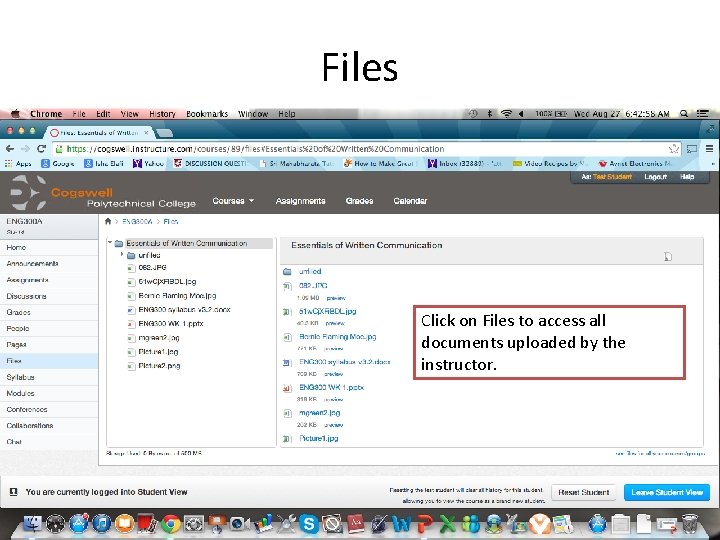Click the Logout link

(x=655, y=177)
